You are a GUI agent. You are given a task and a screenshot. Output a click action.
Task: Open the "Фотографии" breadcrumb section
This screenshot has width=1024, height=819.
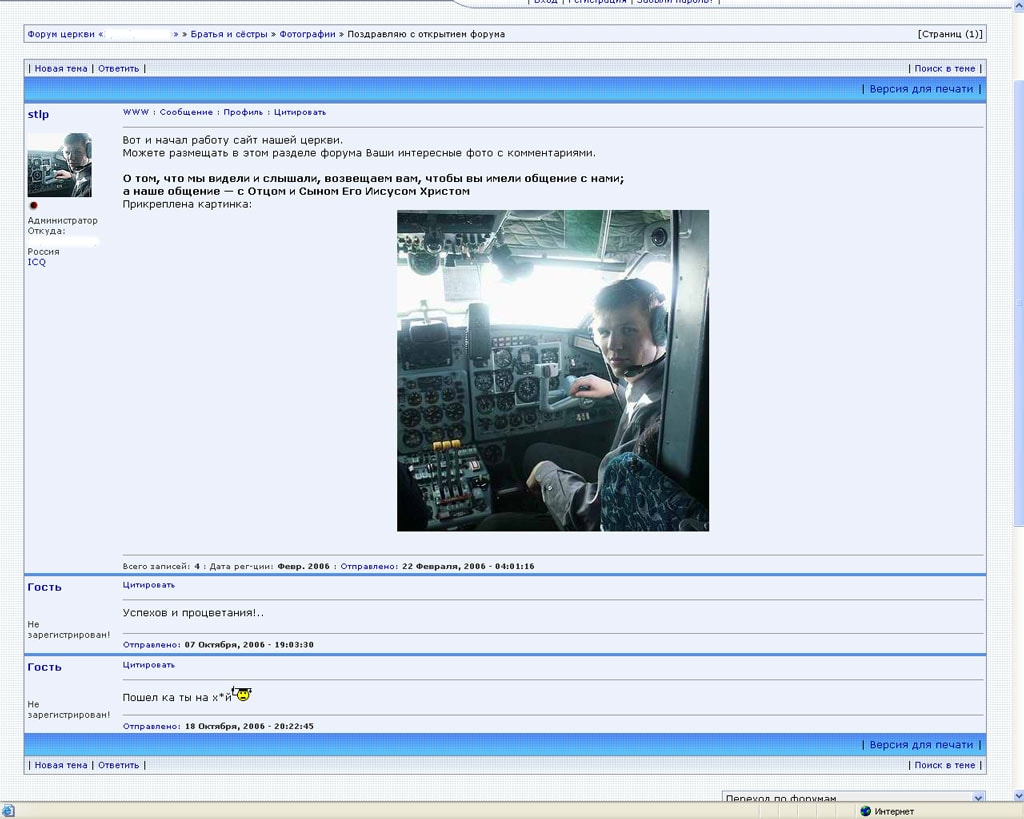tap(307, 34)
